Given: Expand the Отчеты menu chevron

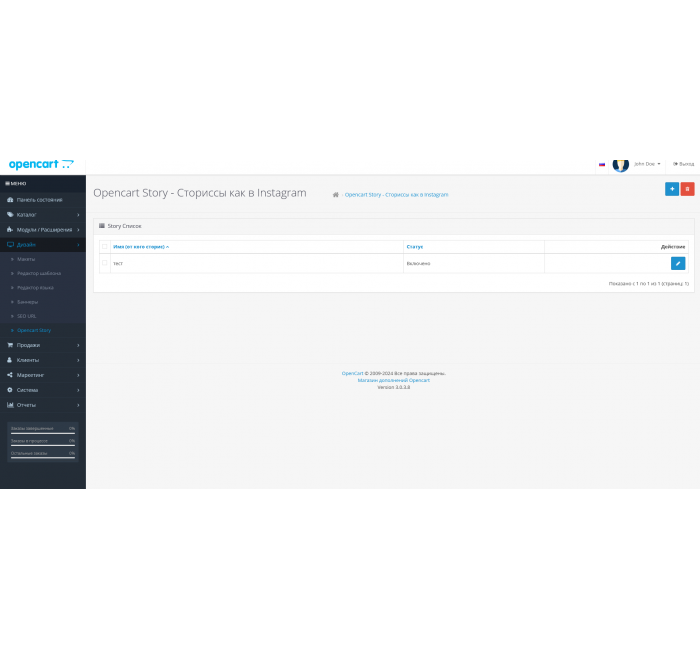Looking at the screenshot, I should click(78, 405).
